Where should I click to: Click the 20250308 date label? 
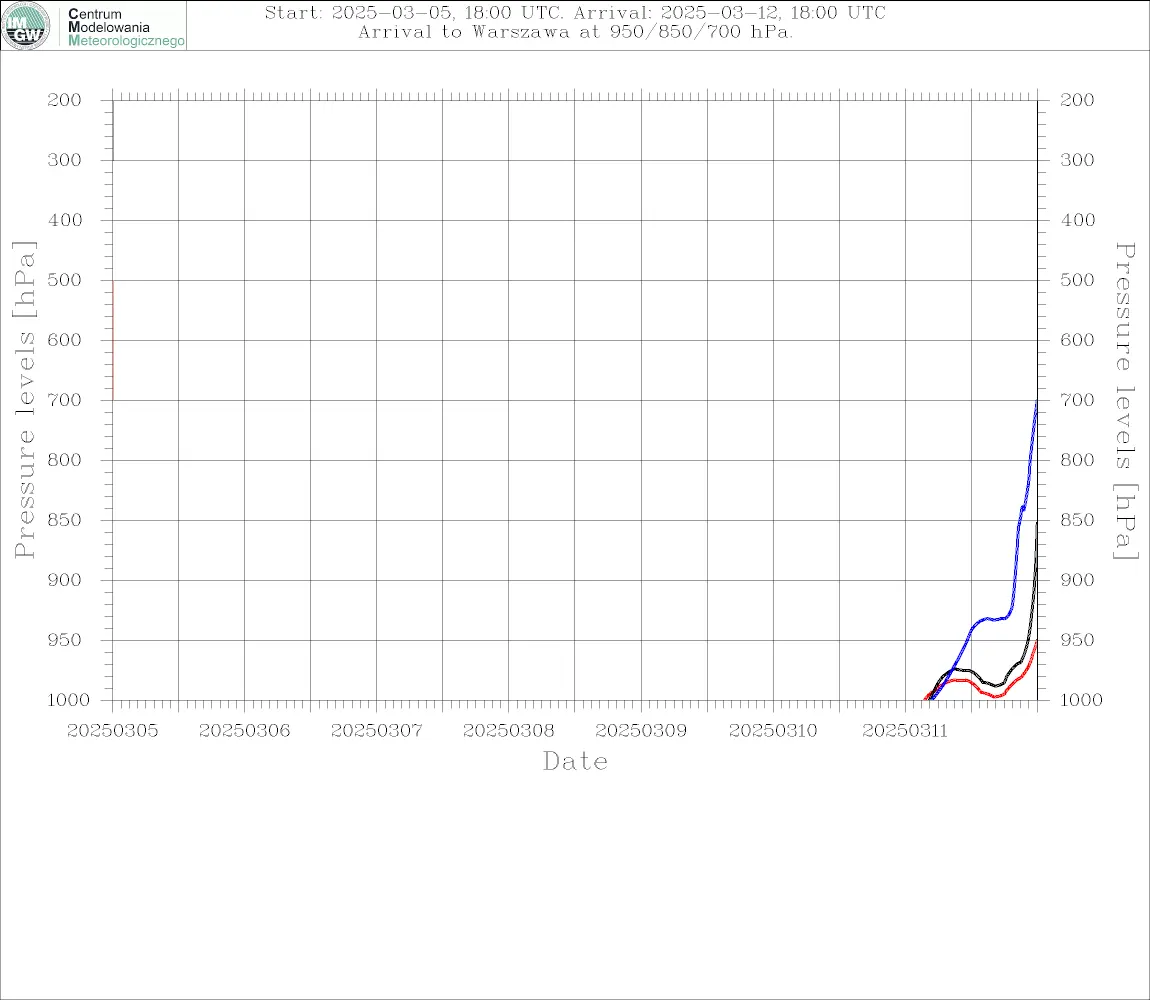pos(508,731)
